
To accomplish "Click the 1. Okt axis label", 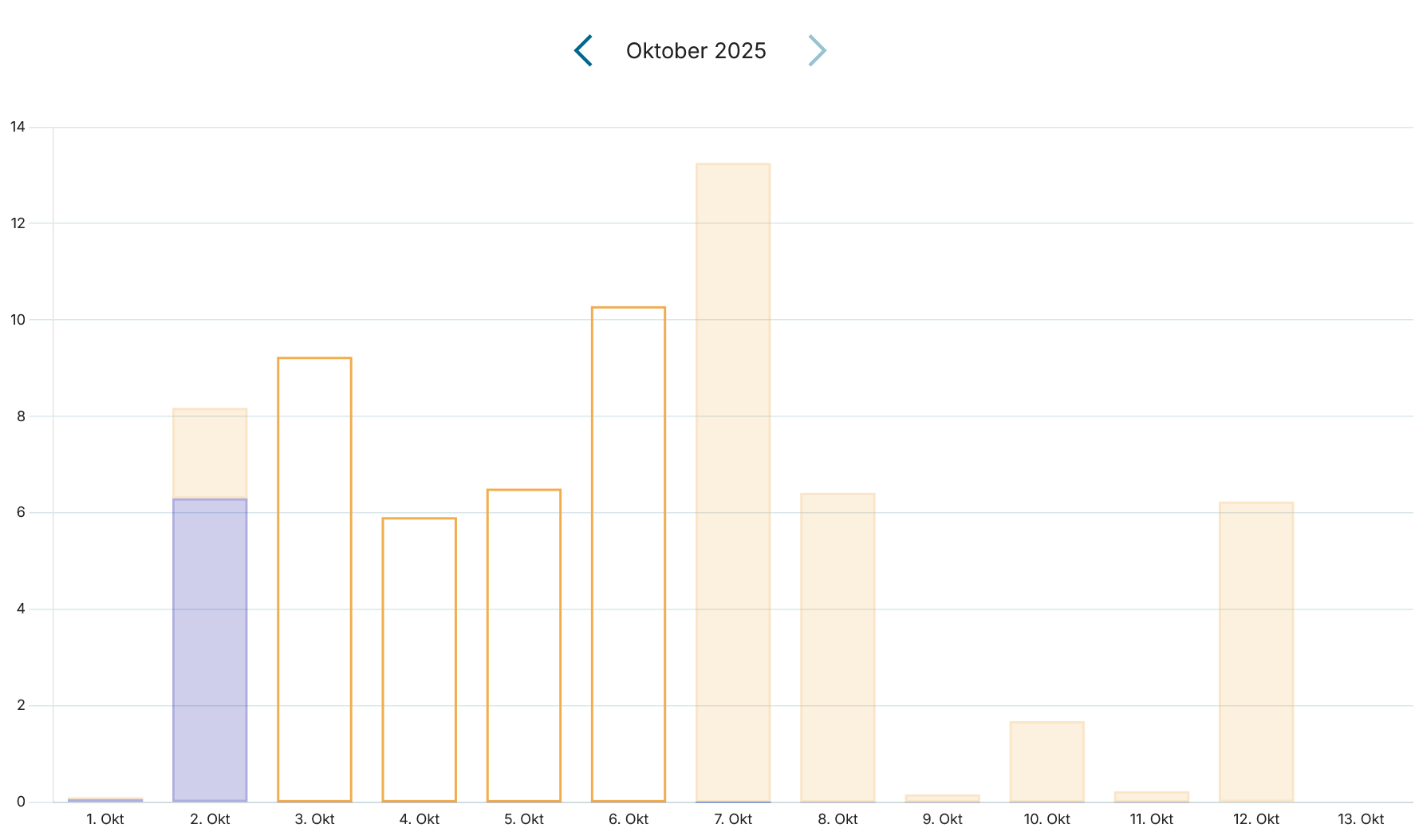I will pyautogui.click(x=105, y=819).
